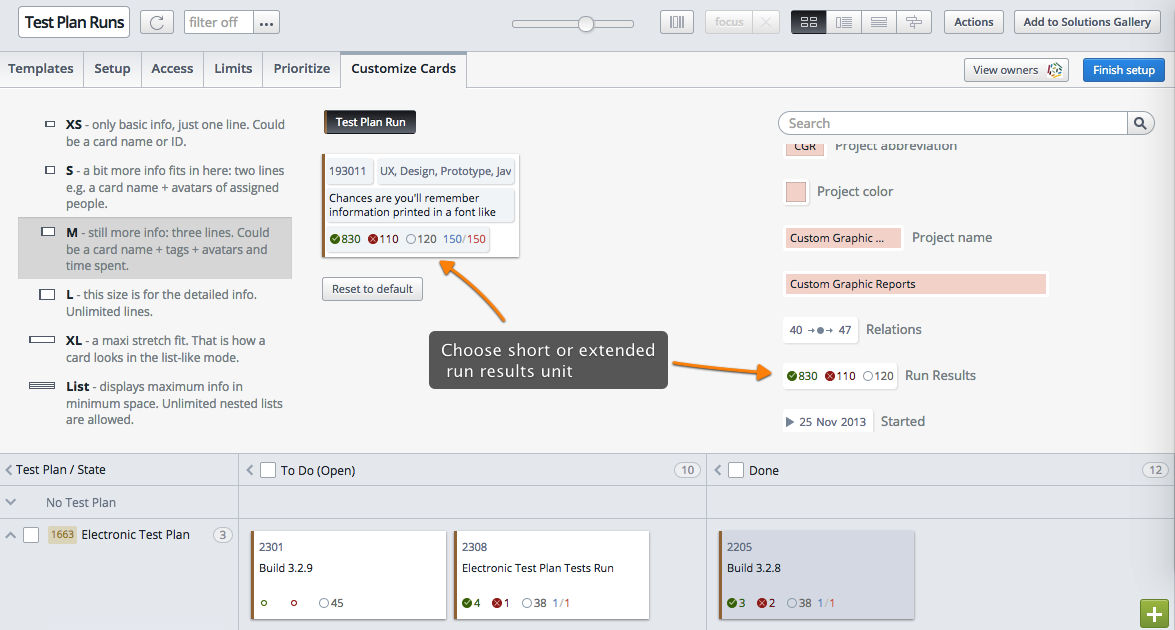This screenshot has width=1175, height=630.
Task: Refresh the Test Plan Runs view
Action: click(x=157, y=22)
